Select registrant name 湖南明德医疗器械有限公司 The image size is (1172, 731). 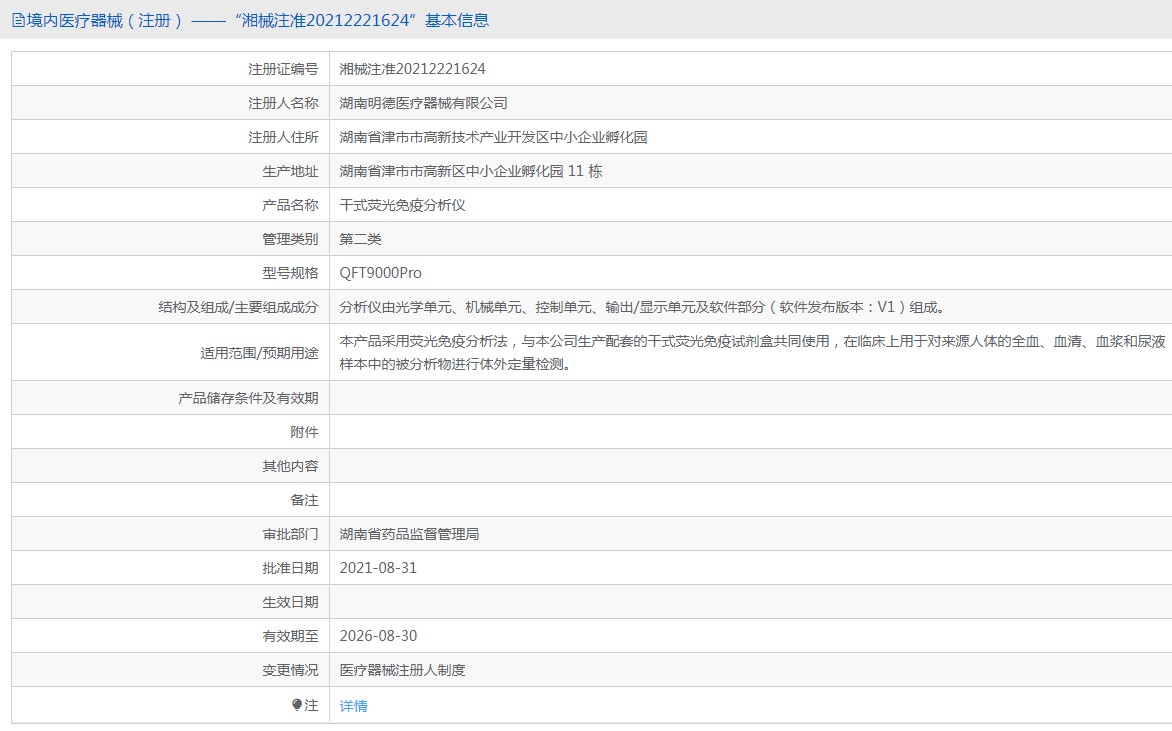(424, 103)
